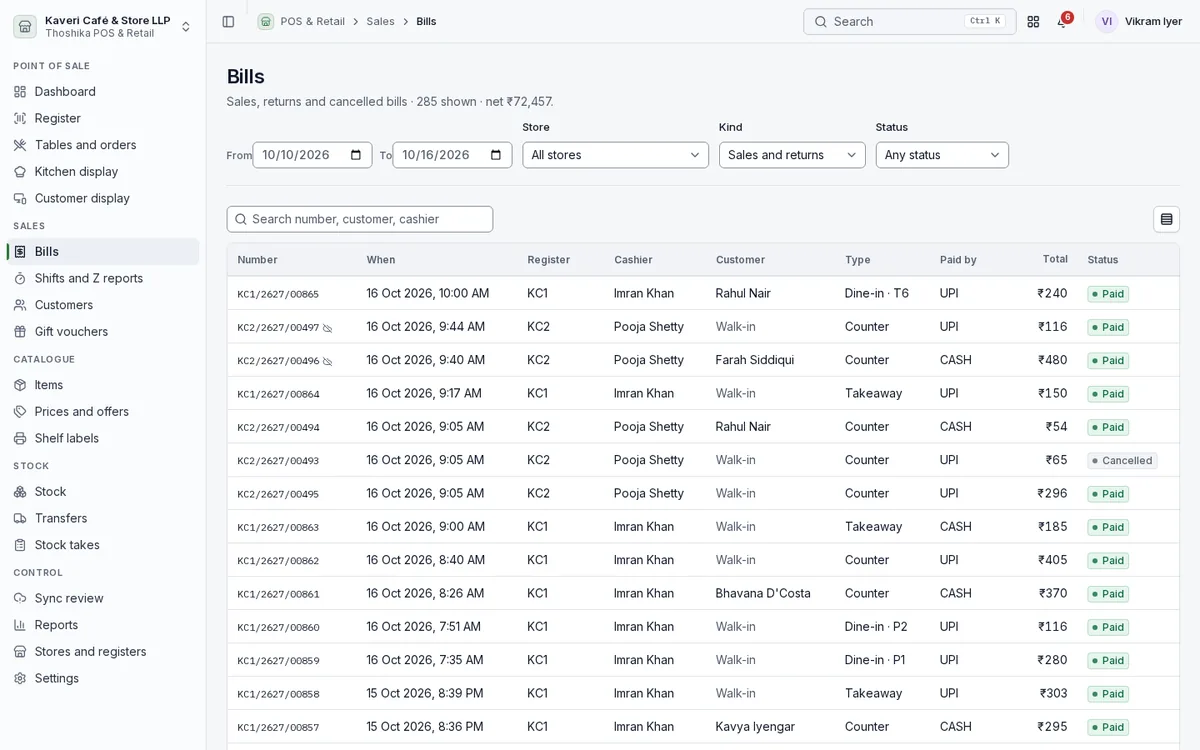This screenshot has height=750, width=1200.
Task: Click the Dashboard sidebar icon
Action: coord(20,92)
